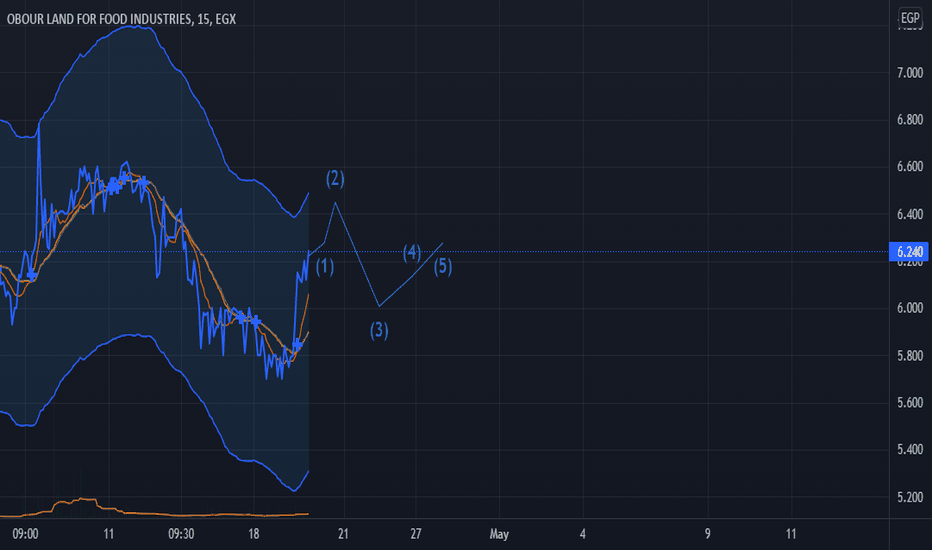Click the 27 date axis label
Image resolution: width=932 pixels, height=550 pixels.
pos(415,534)
